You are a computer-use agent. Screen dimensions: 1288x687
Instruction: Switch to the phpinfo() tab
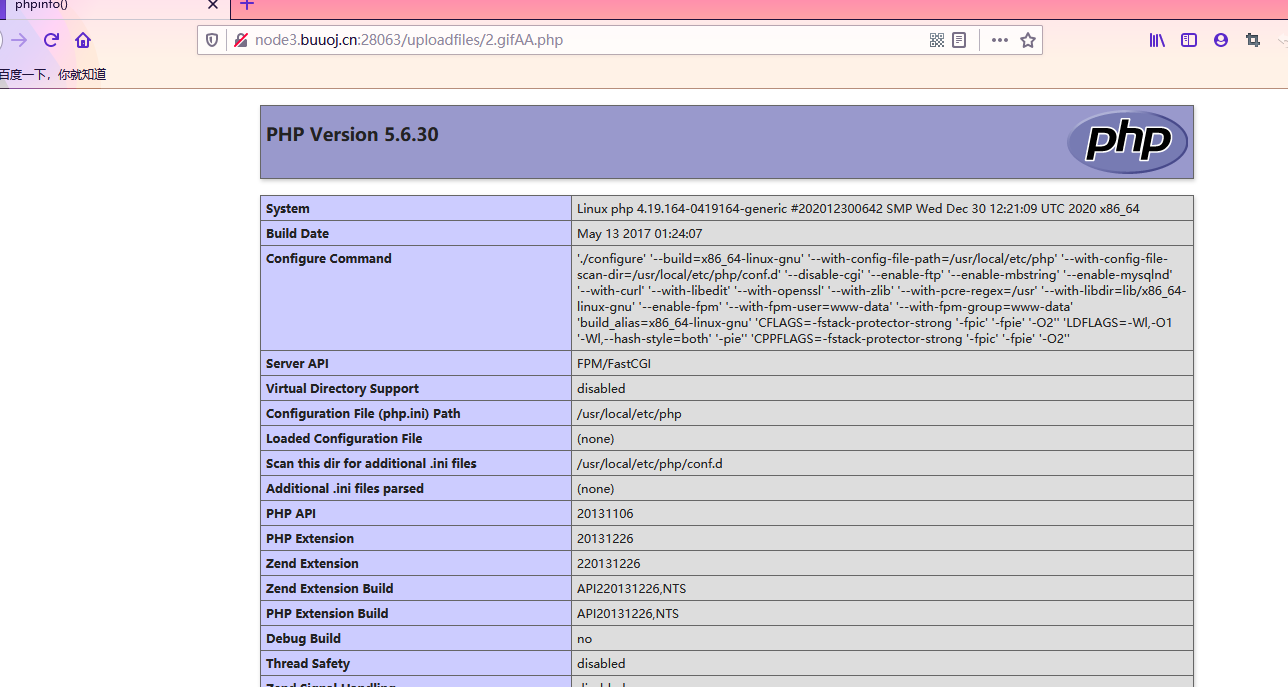[x=100, y=7]
